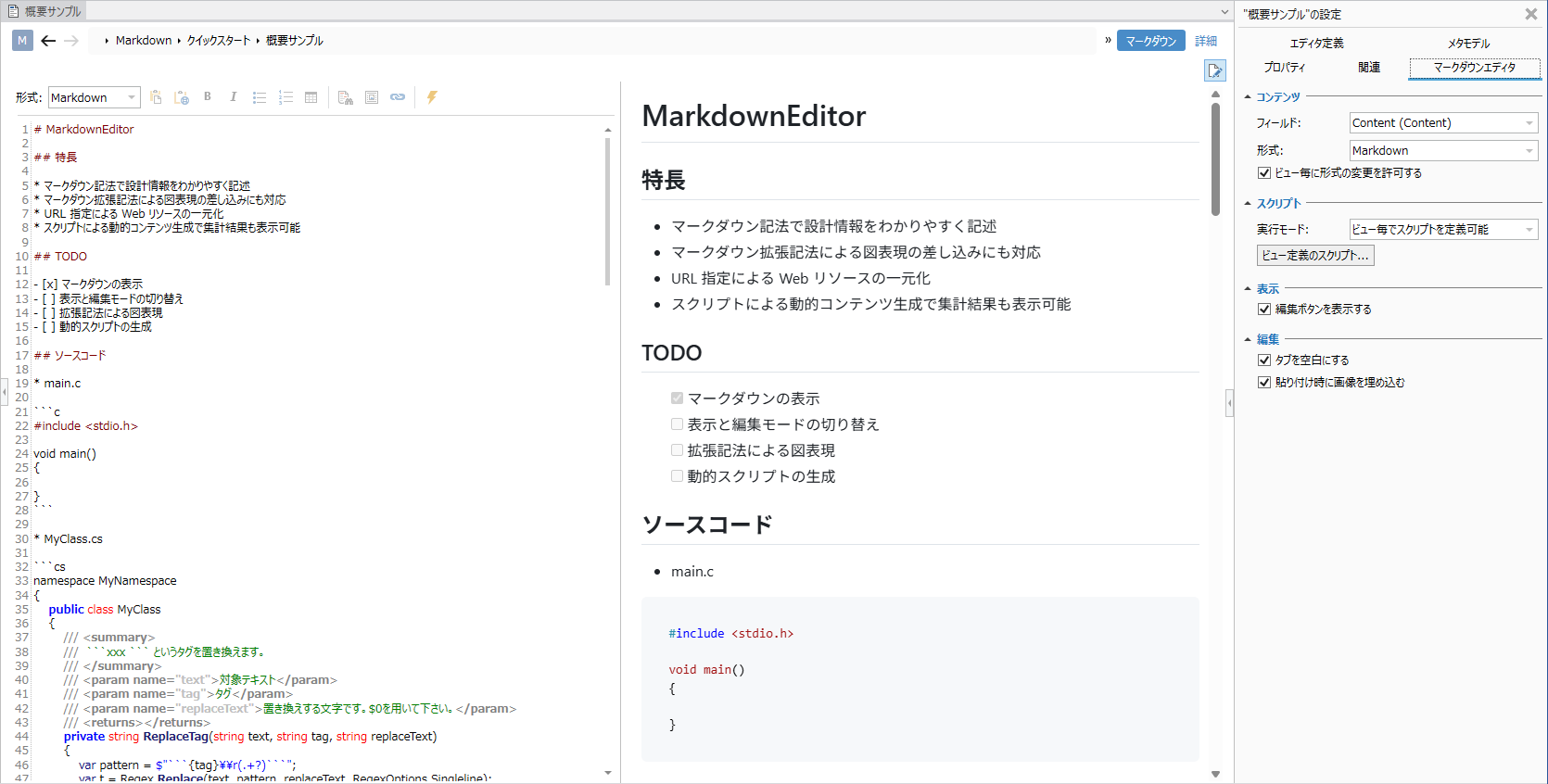The height and width of the screenshot is (784, 1548).
Task: Open the 詳細 view link
Action: pyautogui.click(x=1206, y=41)
